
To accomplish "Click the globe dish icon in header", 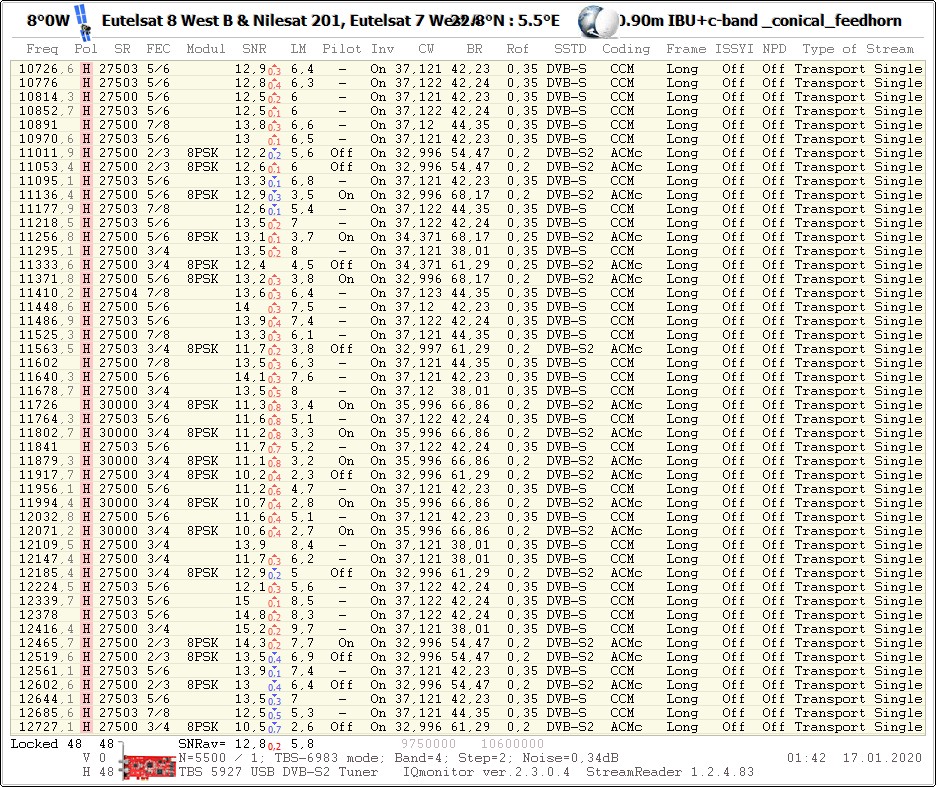I will pyautogui.click(x=598, y=21).
